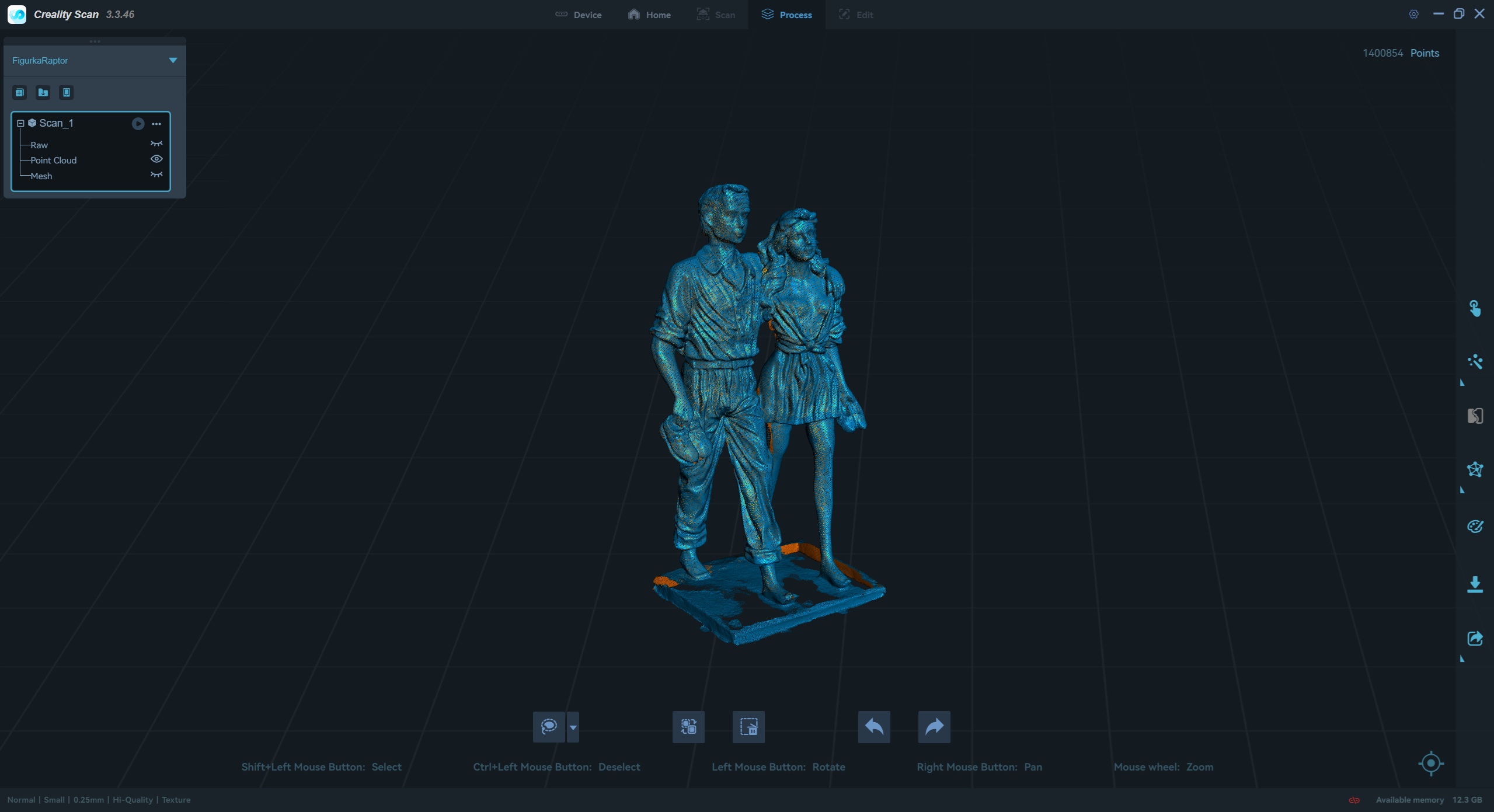
Task: Show the Raw data layer
Action: tap(156, 144)
